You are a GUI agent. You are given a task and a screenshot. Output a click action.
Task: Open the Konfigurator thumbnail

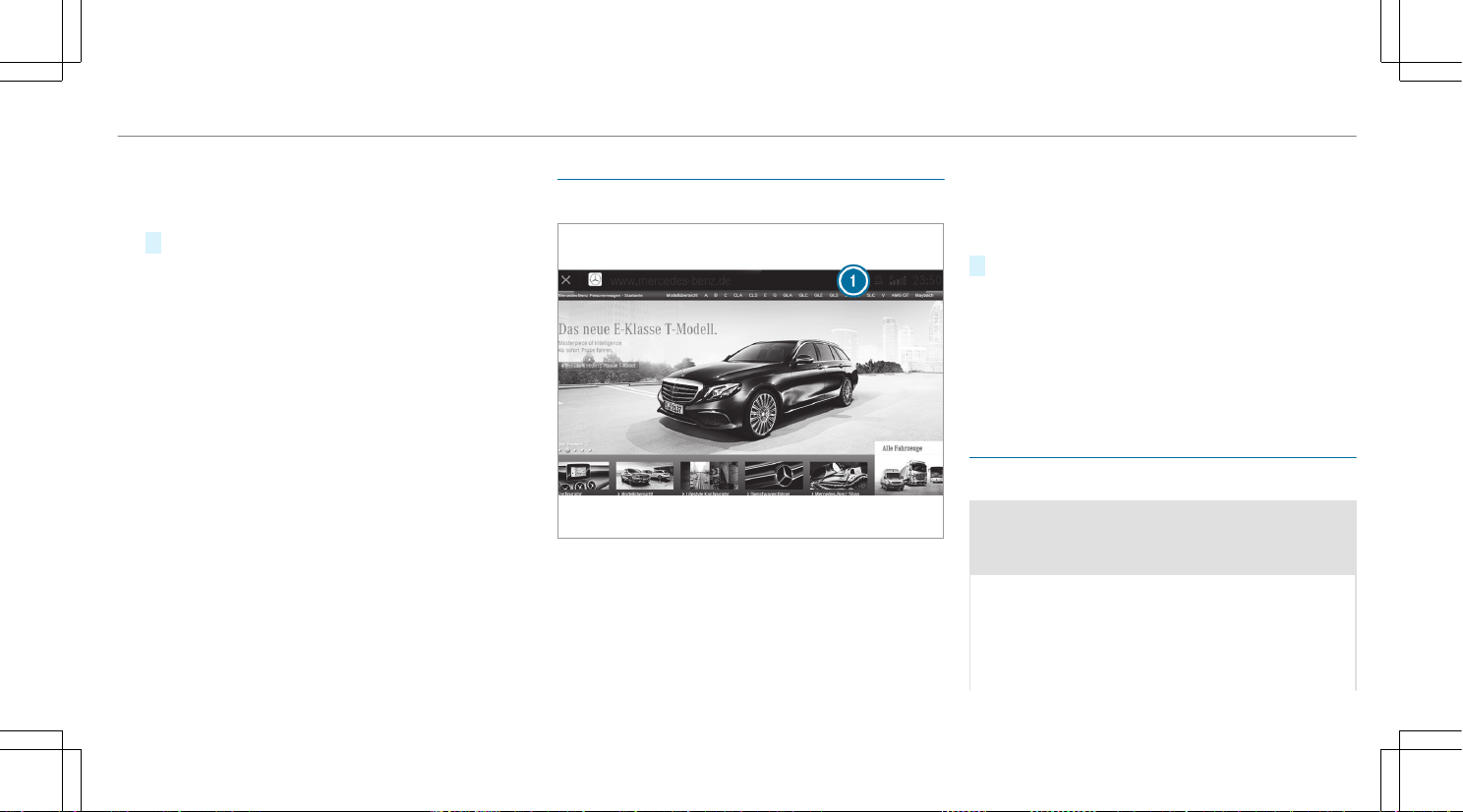click(584, 478)
